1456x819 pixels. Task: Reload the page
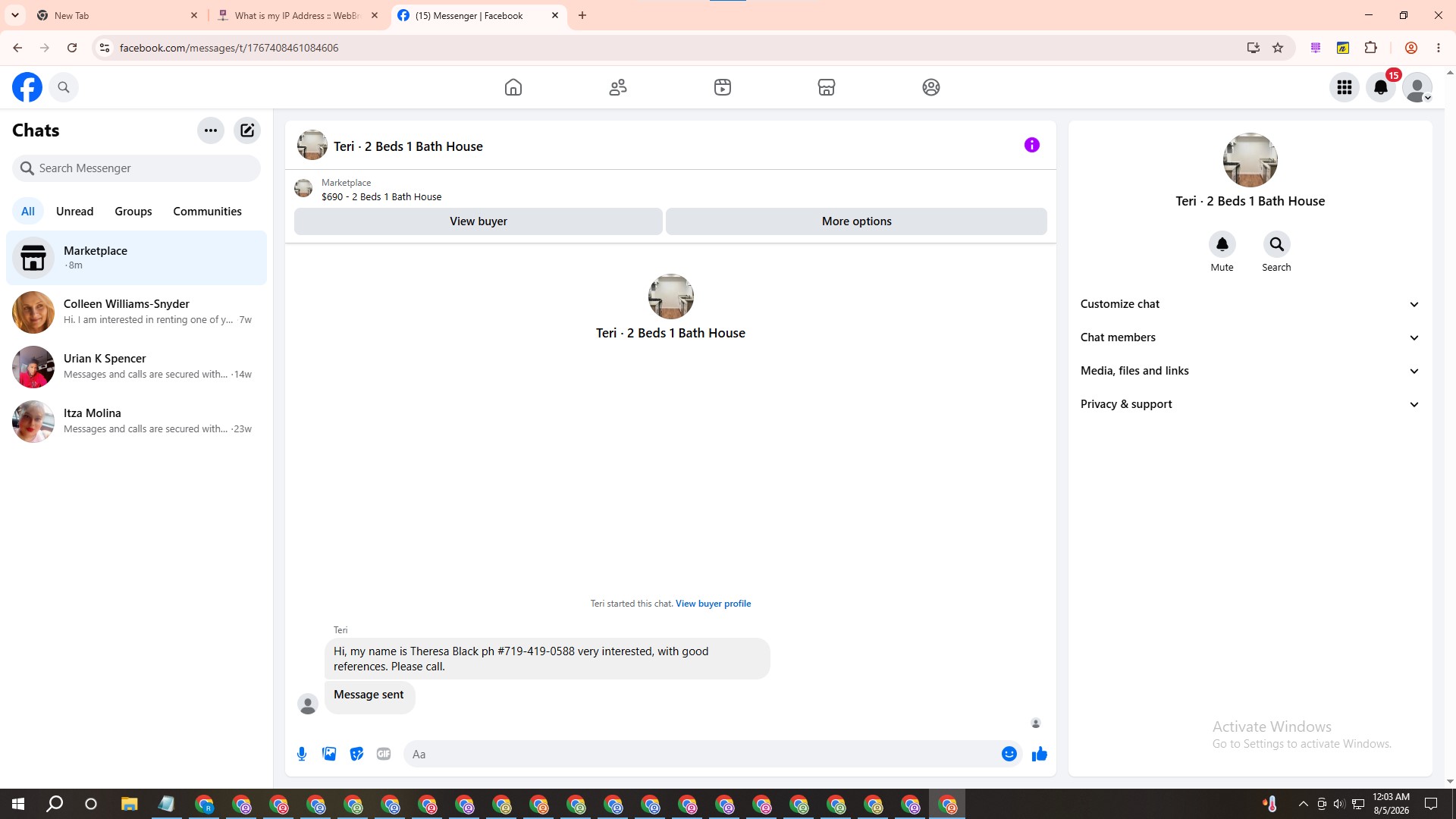pyautogui.click(x=72, y=48)
